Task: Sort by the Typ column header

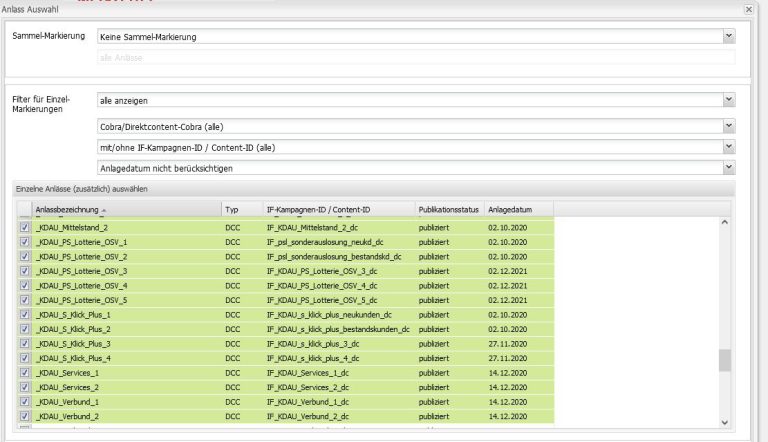Action: 241,209
